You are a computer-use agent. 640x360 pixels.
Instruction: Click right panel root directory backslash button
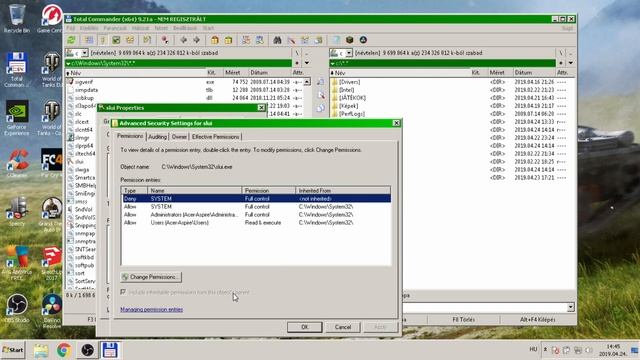pos(561,53)
